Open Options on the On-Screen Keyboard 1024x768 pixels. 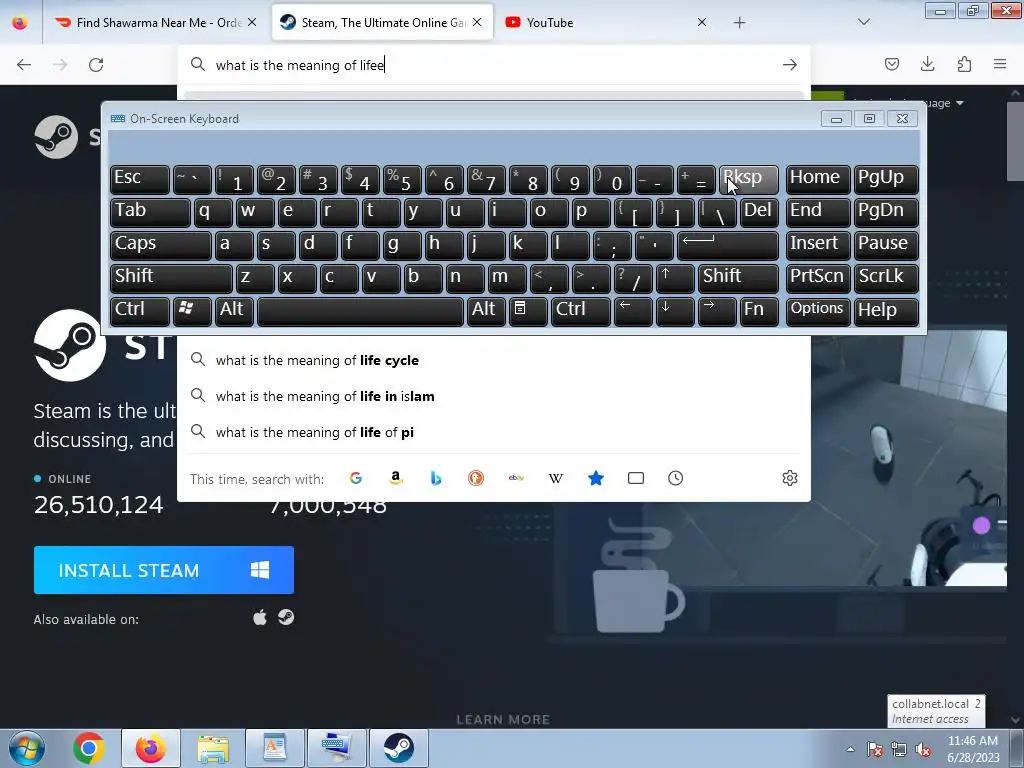[x=818, y=312]
